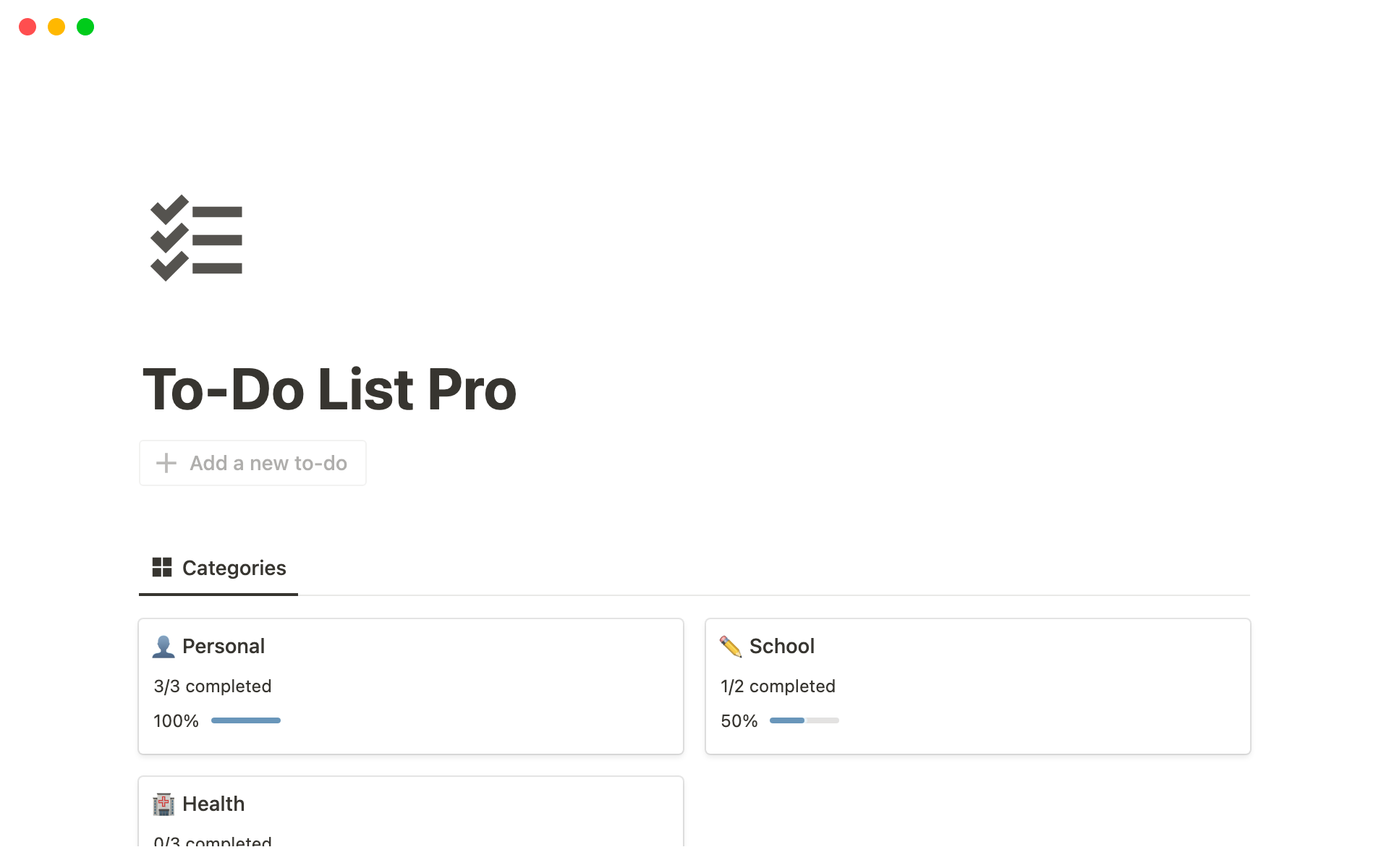The image size is (1389, 868).
Task: Click "3/3 completed" in the Personal card
Action: 213,686
